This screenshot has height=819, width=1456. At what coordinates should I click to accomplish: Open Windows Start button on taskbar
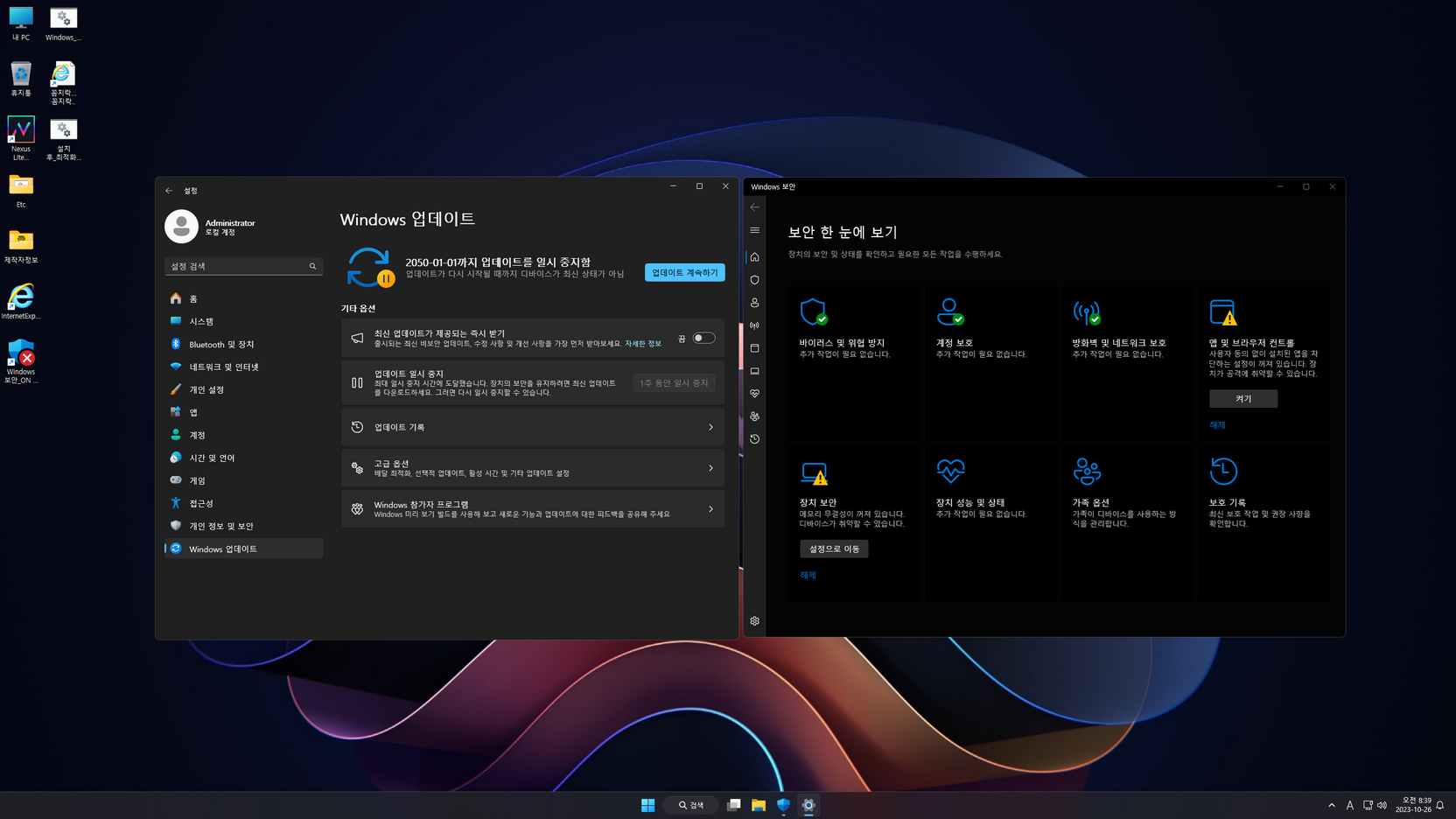click(x=647, y=805)
